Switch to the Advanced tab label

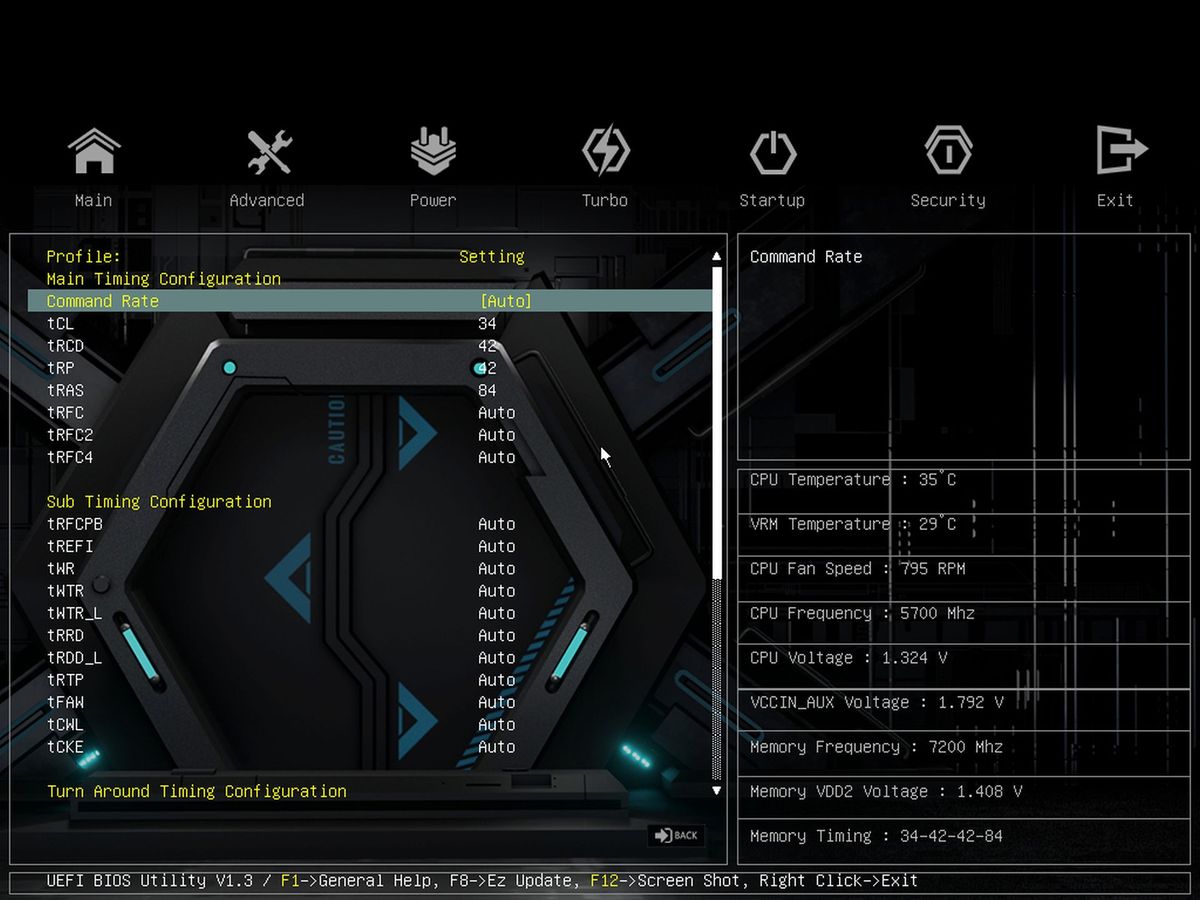267,200
